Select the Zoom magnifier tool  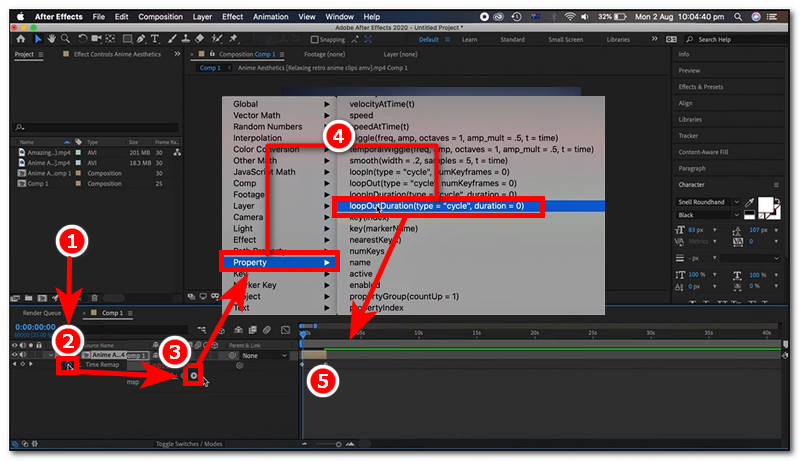(x=64, y=39)
